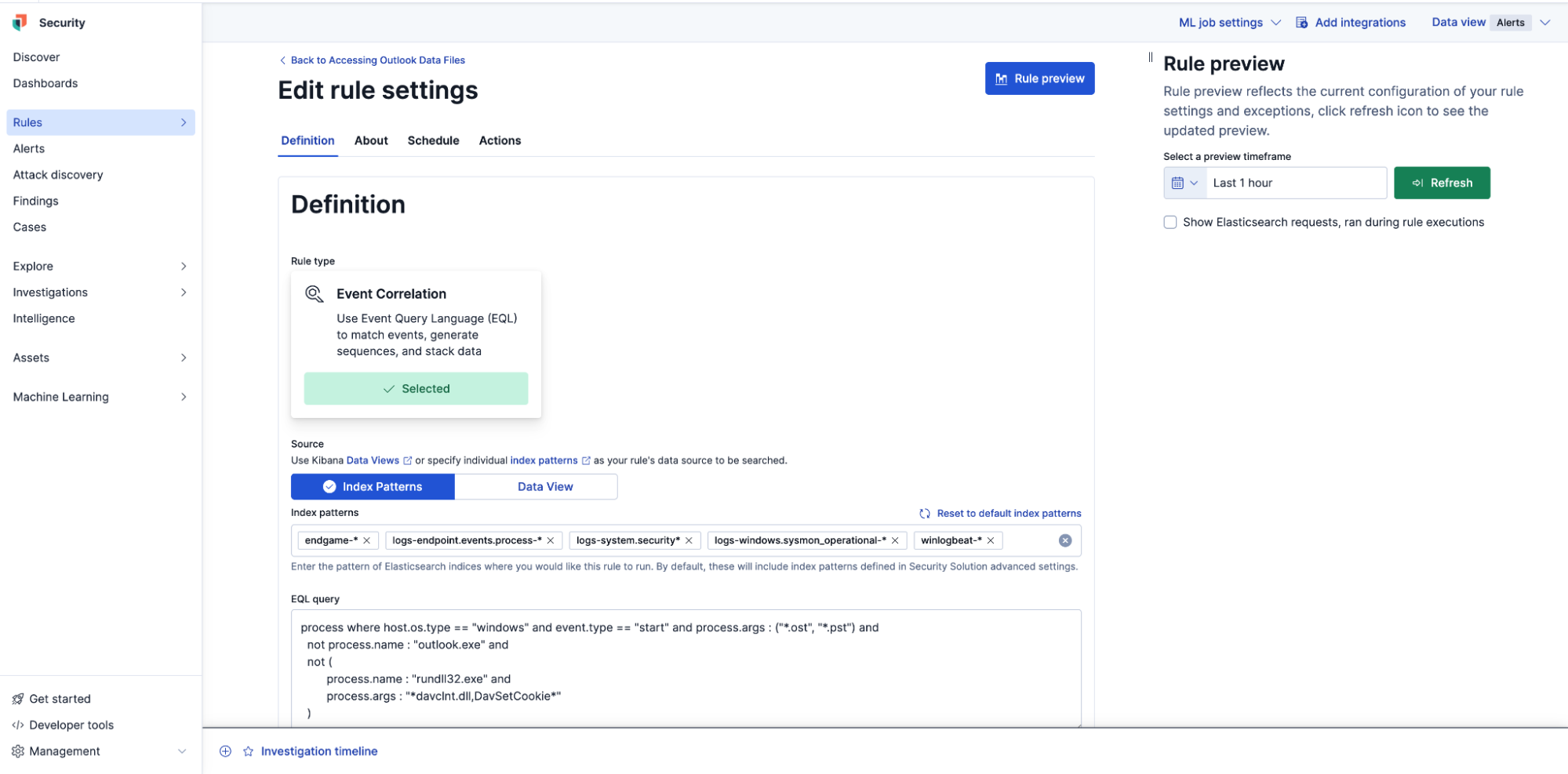The height and width of the screenshot is (774, 1568).
Task: Click the Elastic Security logo
Action: pyautogui.click(x=18, y=22)
